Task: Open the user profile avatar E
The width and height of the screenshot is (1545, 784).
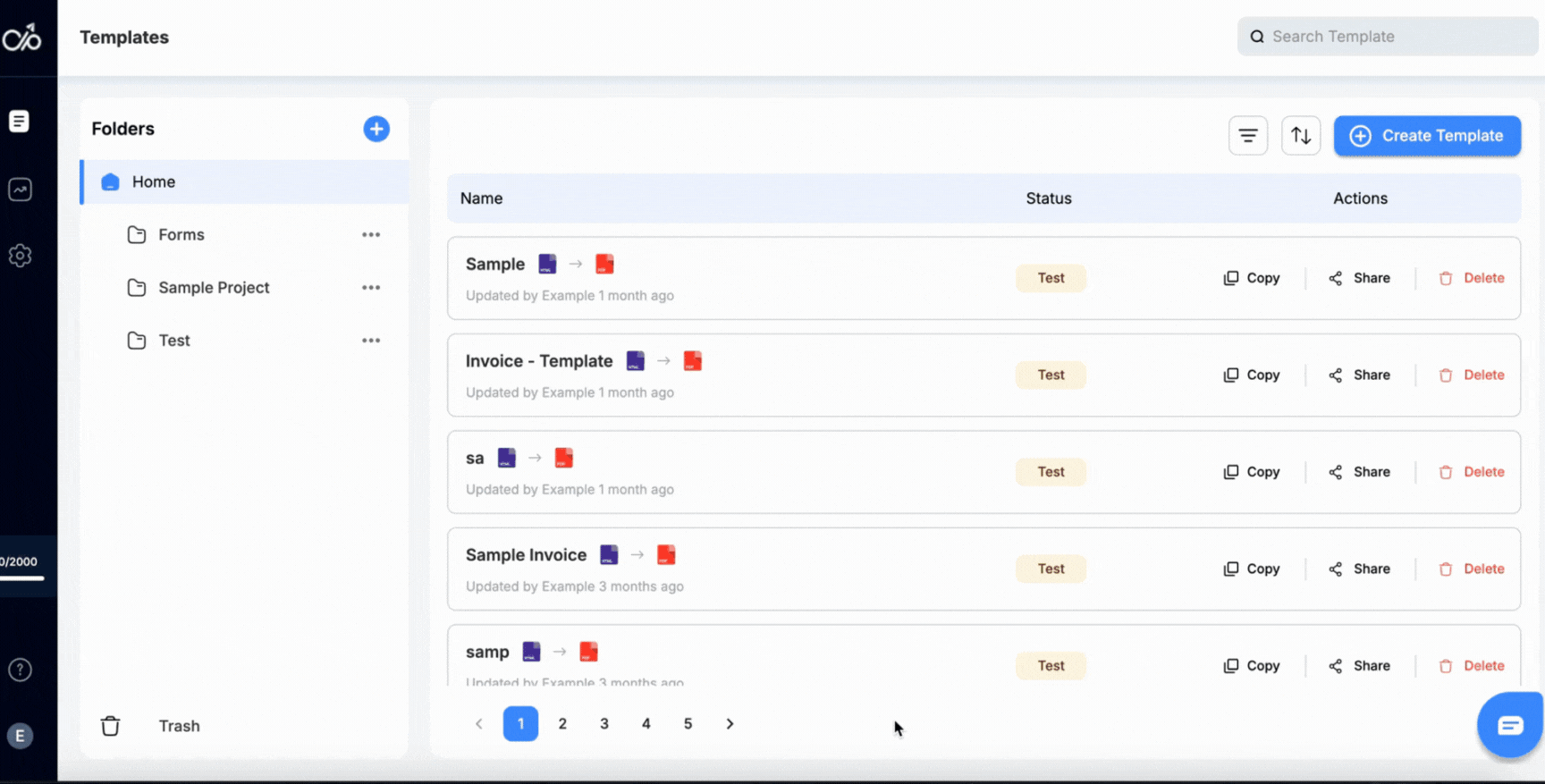Action: click(x=20, y=736)
